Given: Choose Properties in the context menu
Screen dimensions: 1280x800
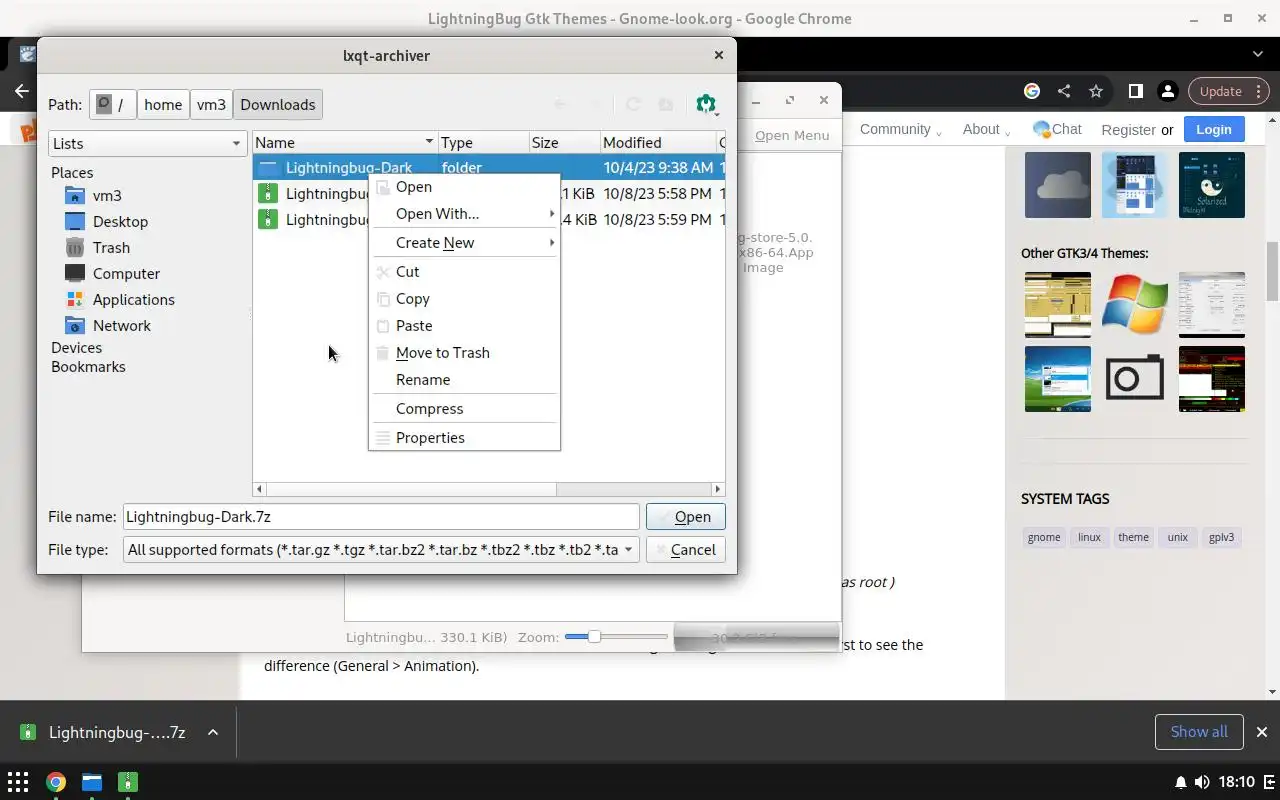Looking at the screenshot, I should [x=464, y=437].
